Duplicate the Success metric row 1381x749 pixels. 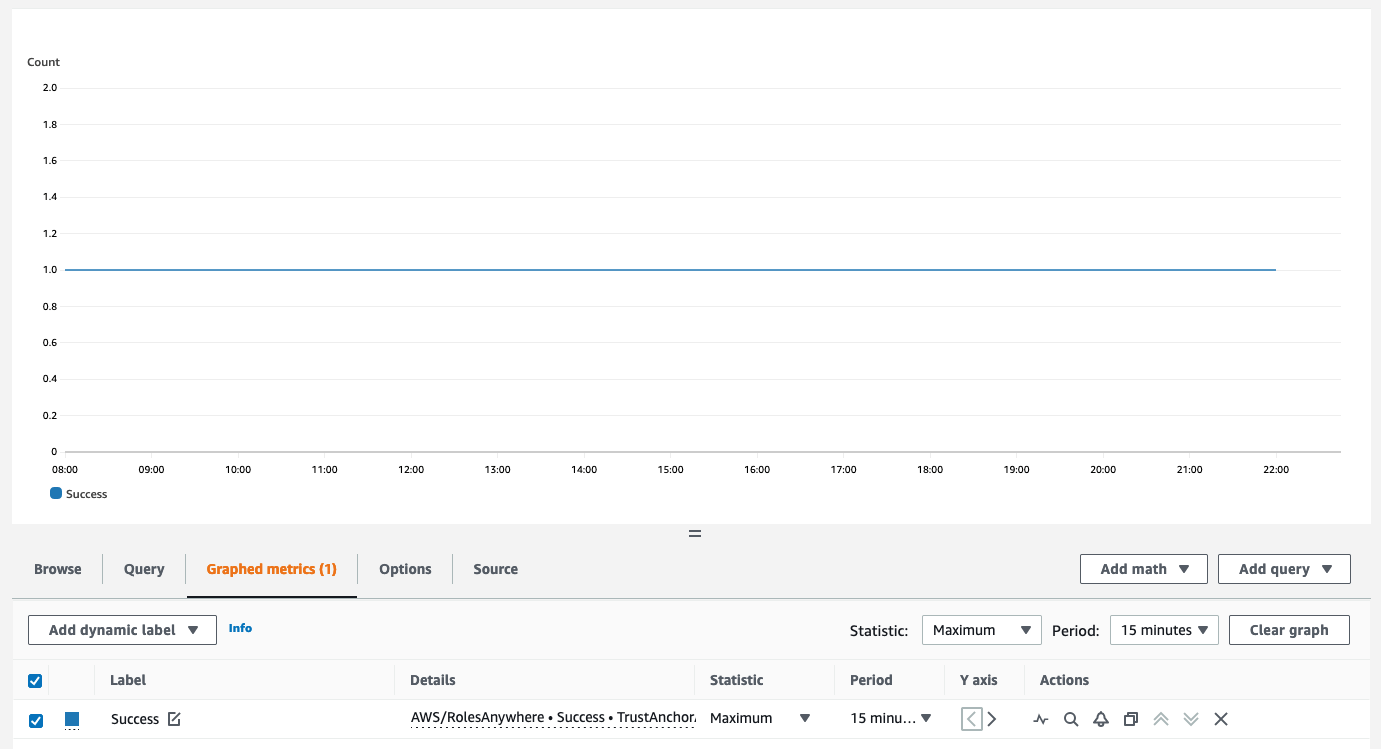(x=1131, y=719)
